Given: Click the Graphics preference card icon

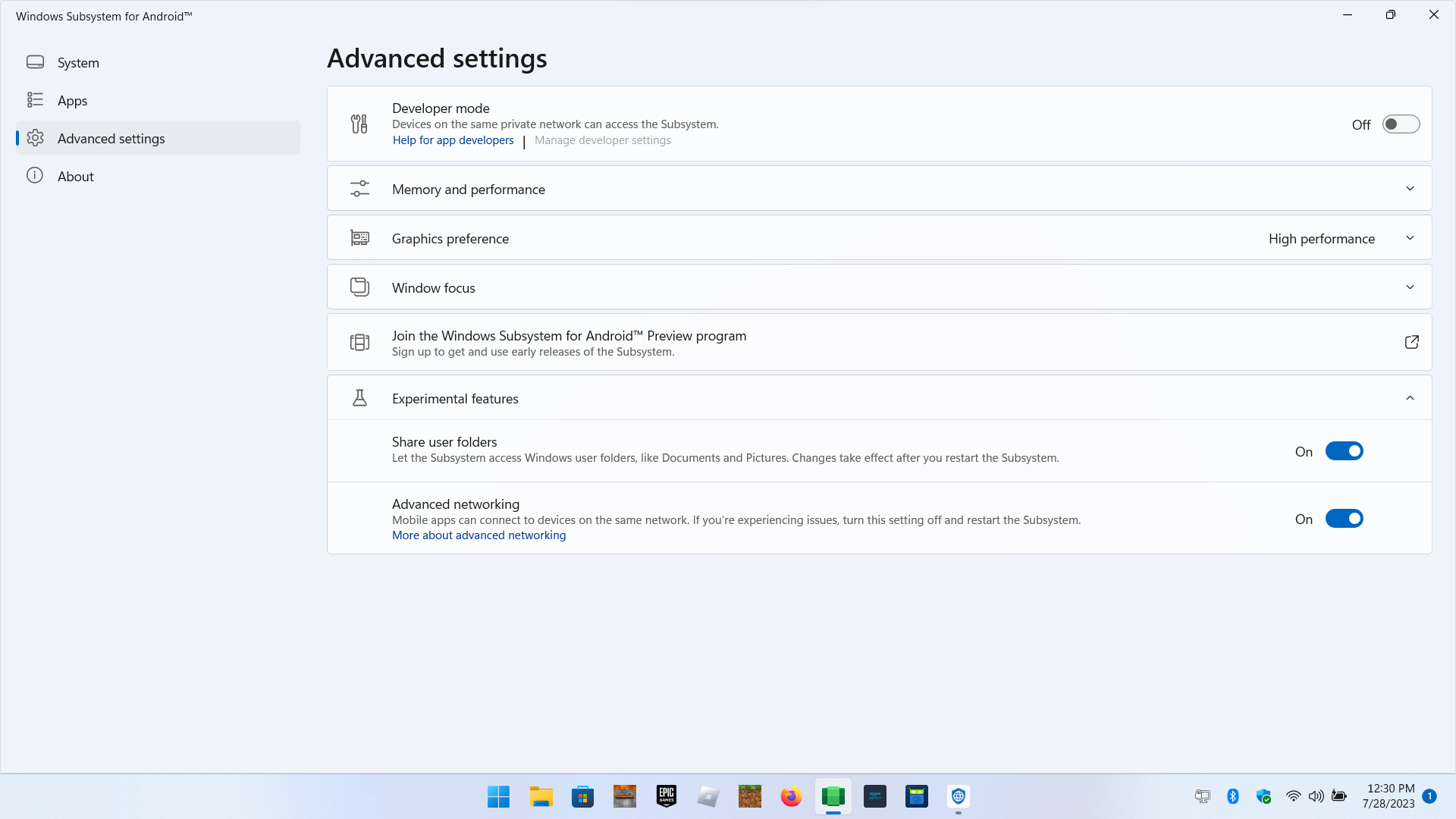Looking at the screenshot, I should [x=359, y=238].
